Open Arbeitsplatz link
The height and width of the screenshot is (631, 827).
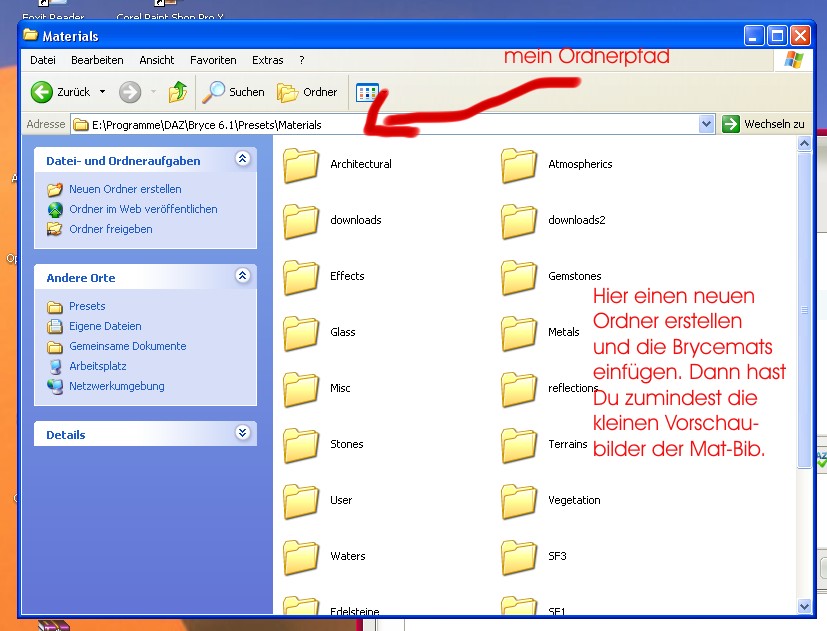98,366
